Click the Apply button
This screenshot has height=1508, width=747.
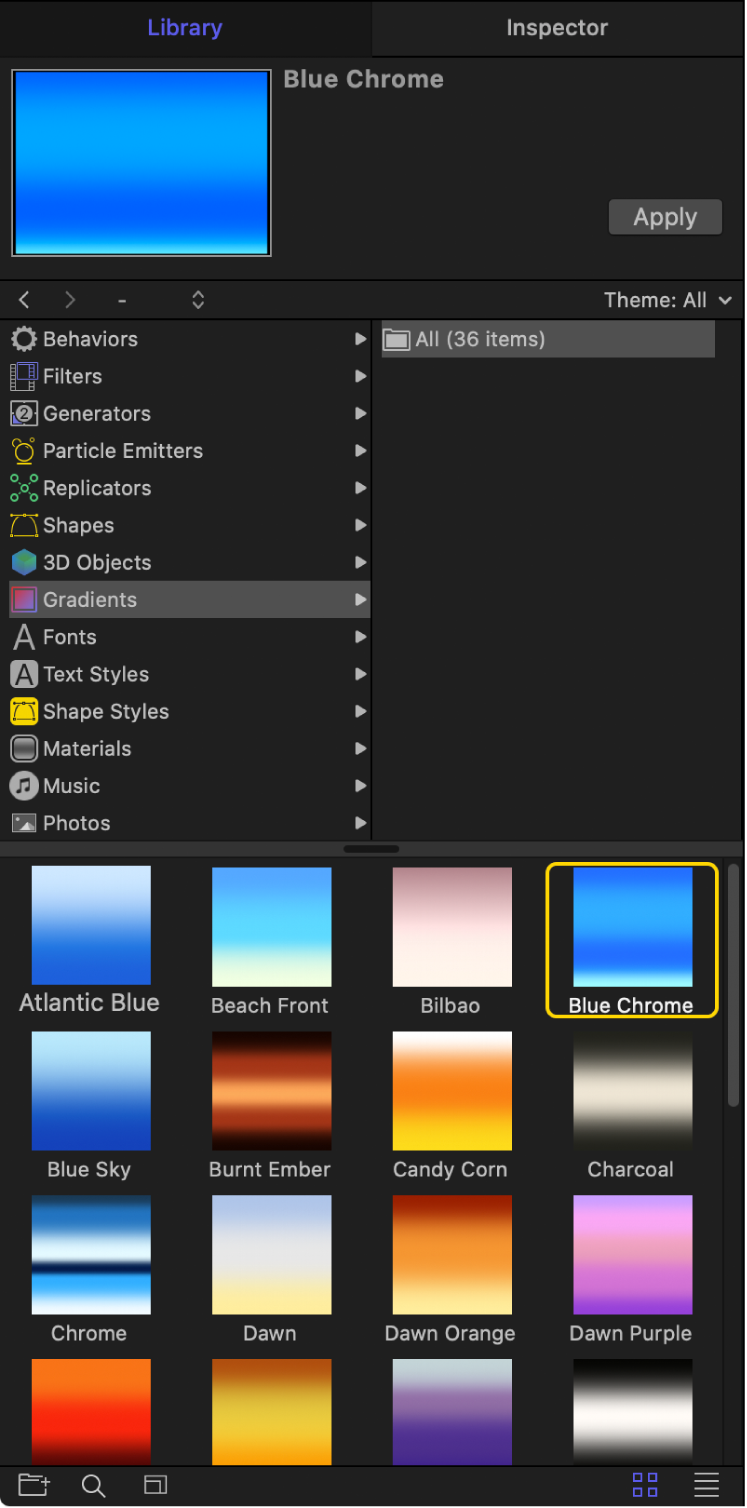[665, 217]
